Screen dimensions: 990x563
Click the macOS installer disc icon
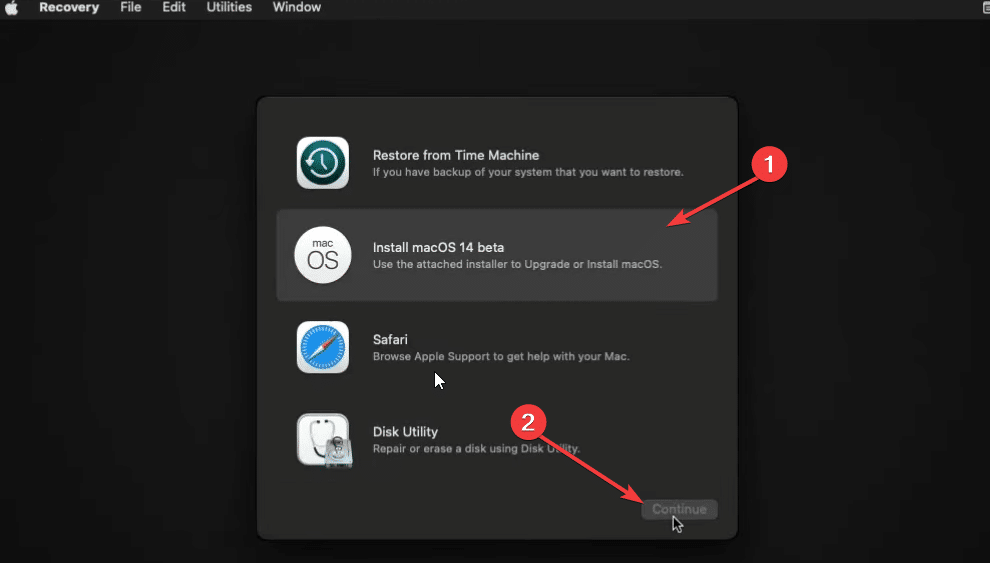pyautogui.click(x=323, y=255)
